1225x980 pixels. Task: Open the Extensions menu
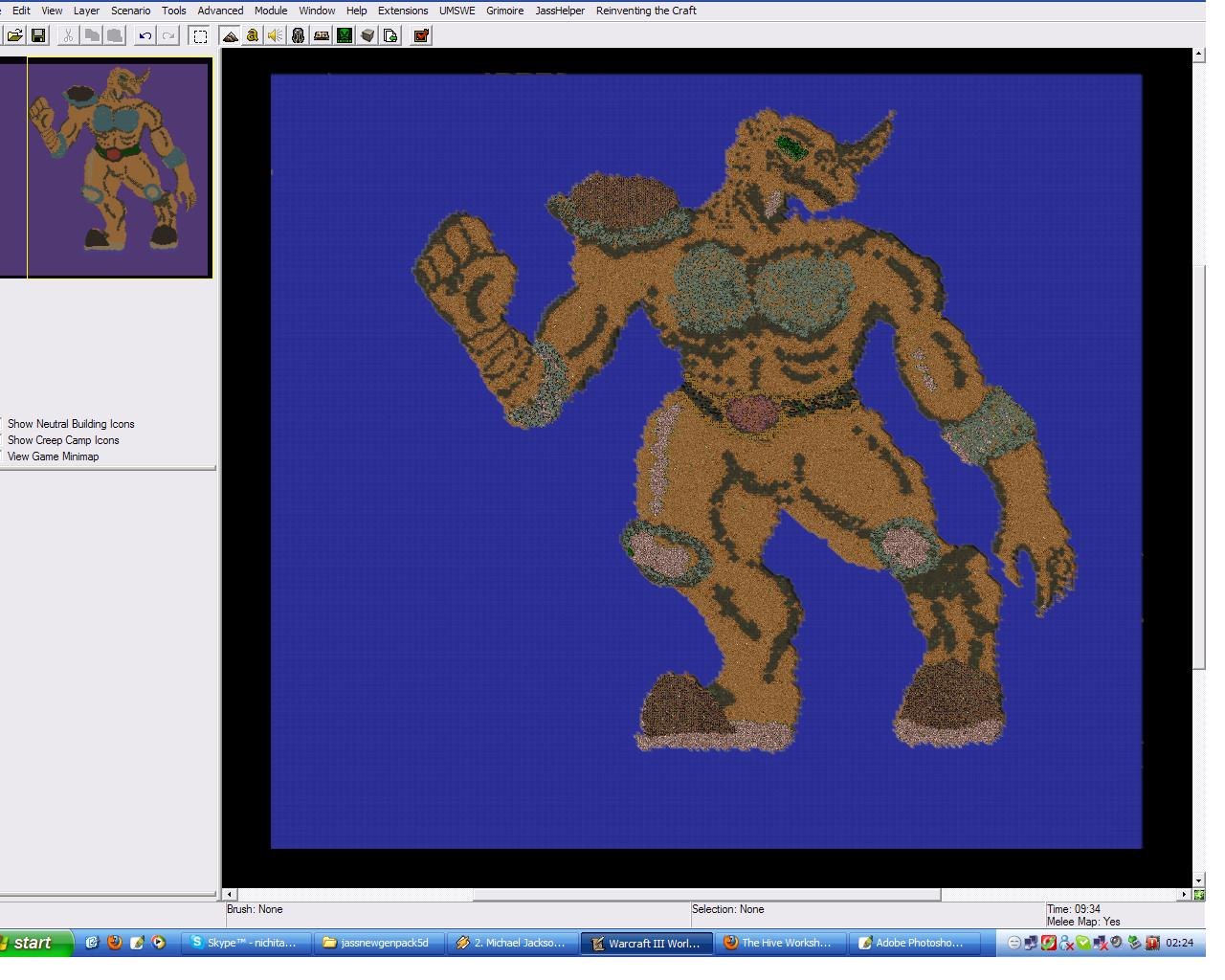tap(403, 11)
